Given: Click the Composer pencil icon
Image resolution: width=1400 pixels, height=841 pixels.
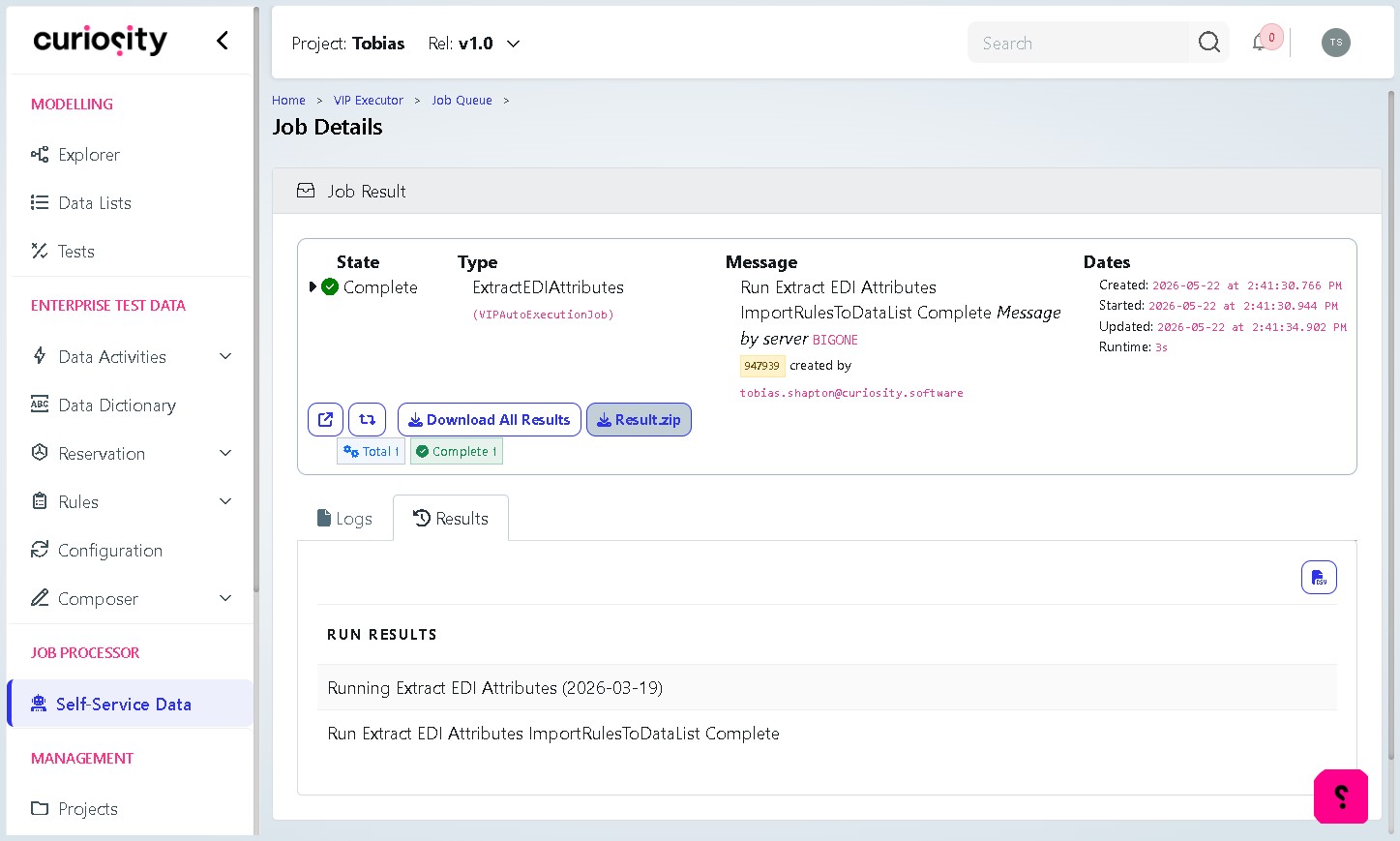Looking at the screenshot, I should (40, 598).
